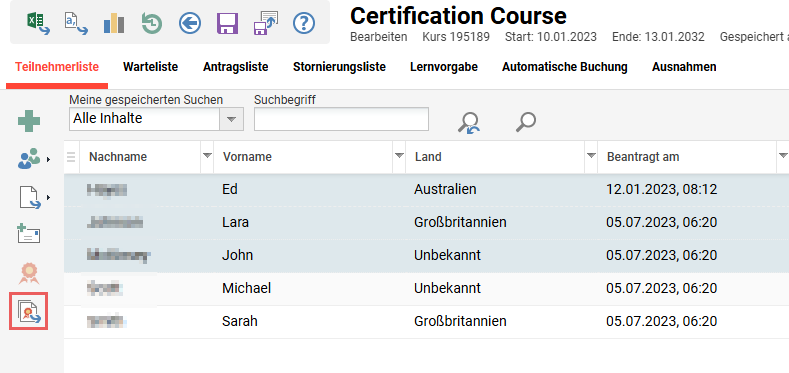Viewport: 789px width, 373px height.
Task: Open the Nachname column filter arrow
Action: click(x=207, y=156)
